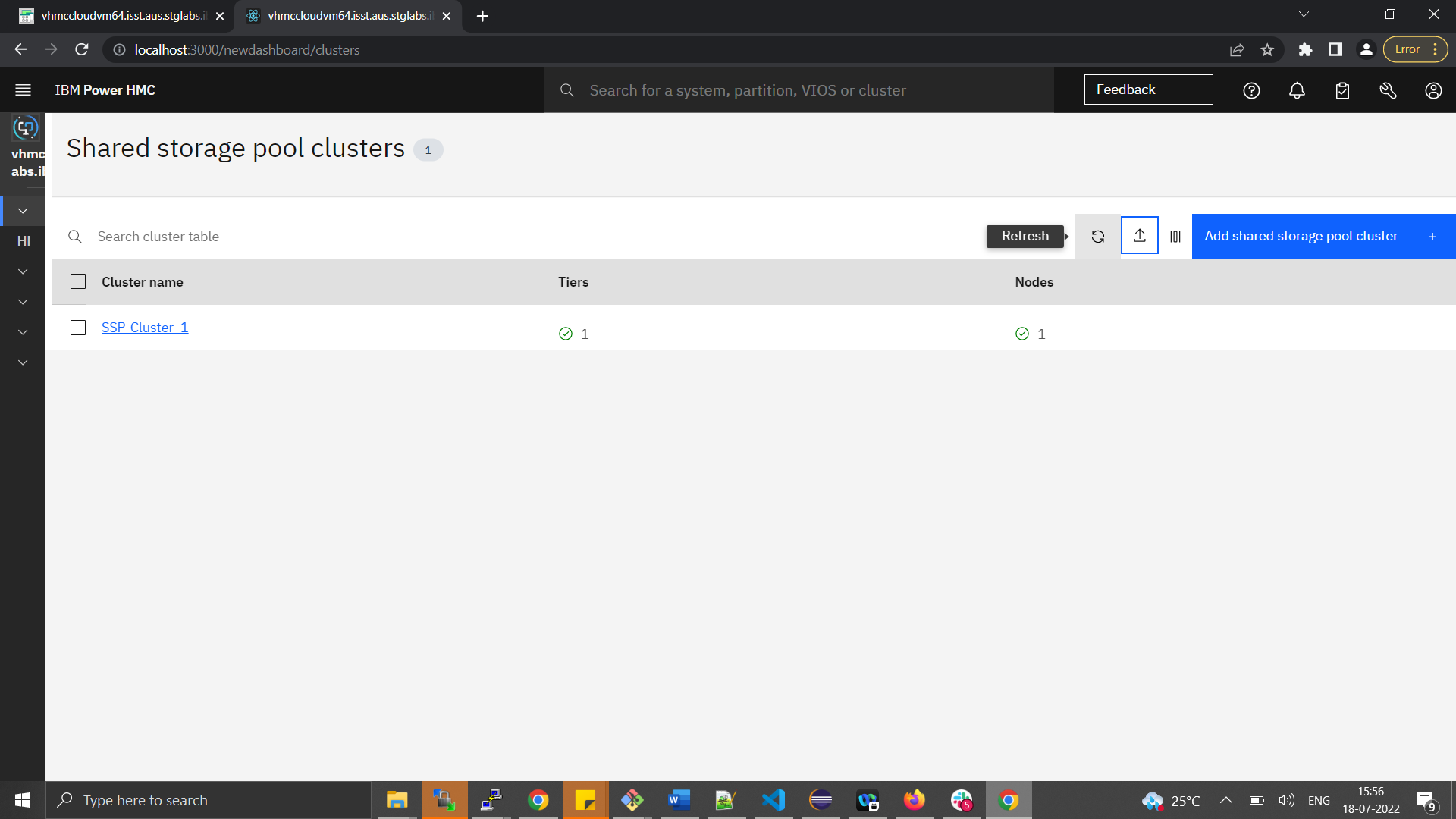
Task: Open the action center notifications
Action: pos(1427,800)
